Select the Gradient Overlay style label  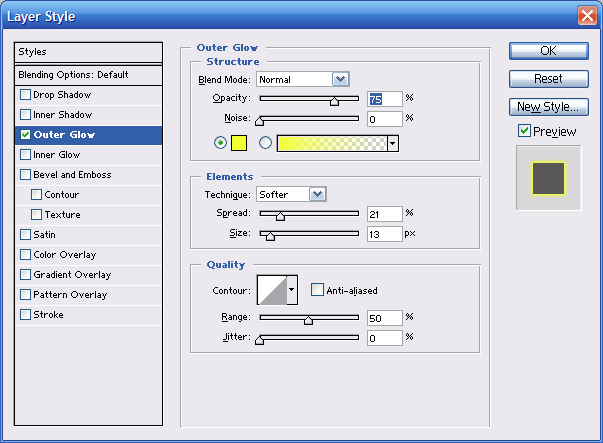72,275
